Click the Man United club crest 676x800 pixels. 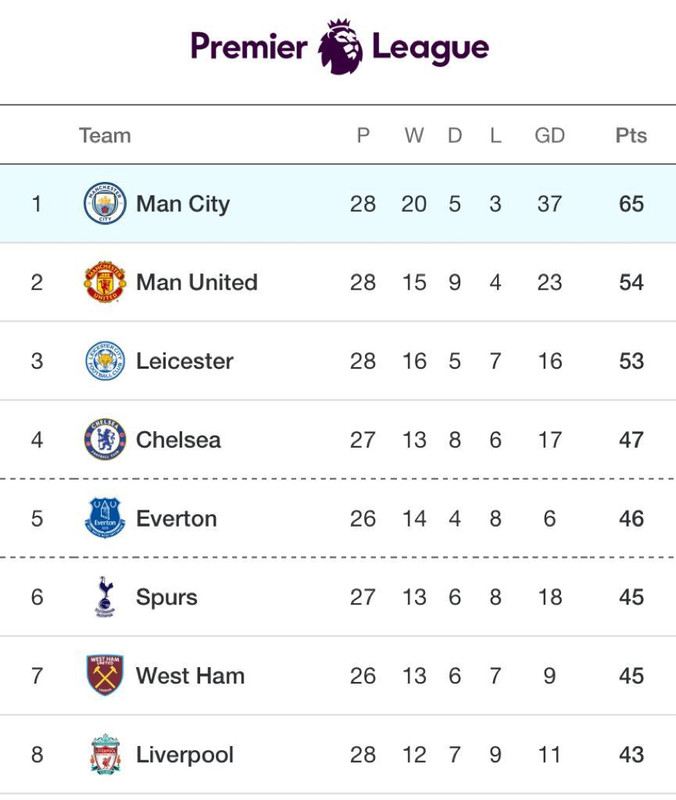coord(105,282)
